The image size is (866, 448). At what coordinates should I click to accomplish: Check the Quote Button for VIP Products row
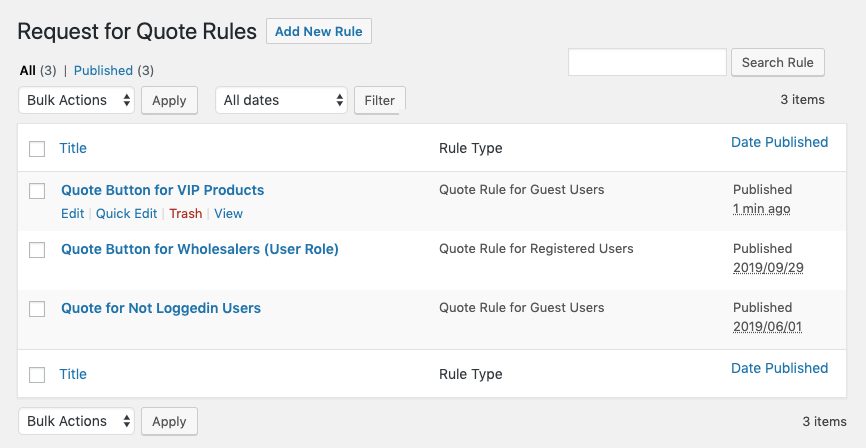[x=37, y=190]
